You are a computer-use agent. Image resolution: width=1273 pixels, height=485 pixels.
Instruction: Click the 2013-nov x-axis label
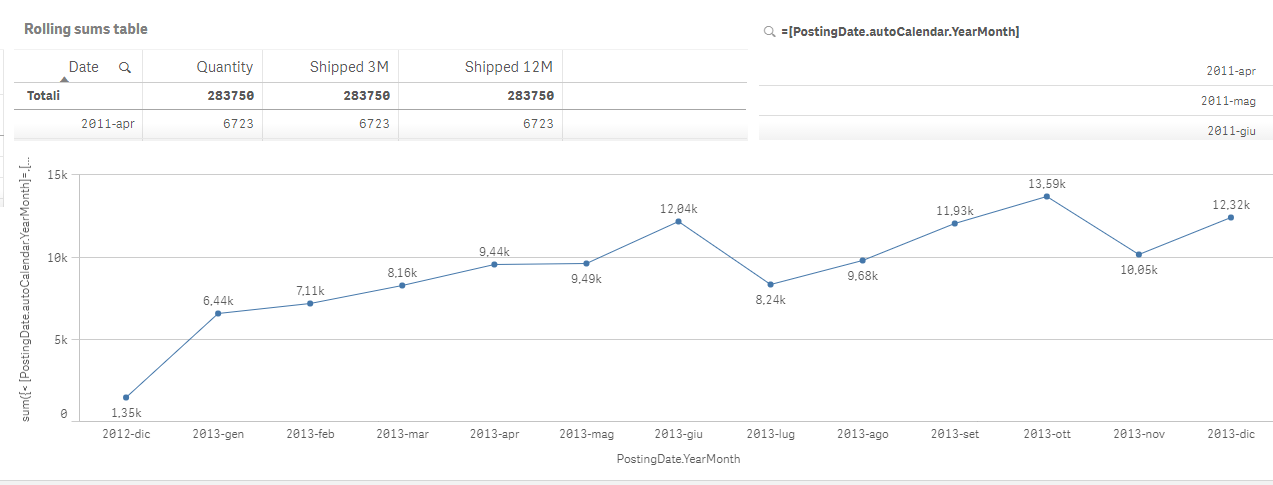point(1138,435)
